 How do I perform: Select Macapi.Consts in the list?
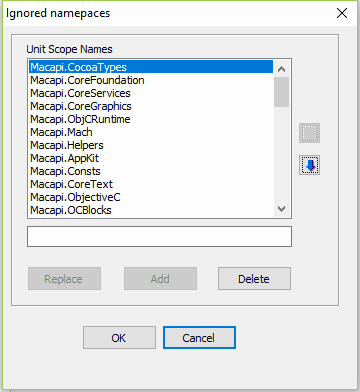151,171
